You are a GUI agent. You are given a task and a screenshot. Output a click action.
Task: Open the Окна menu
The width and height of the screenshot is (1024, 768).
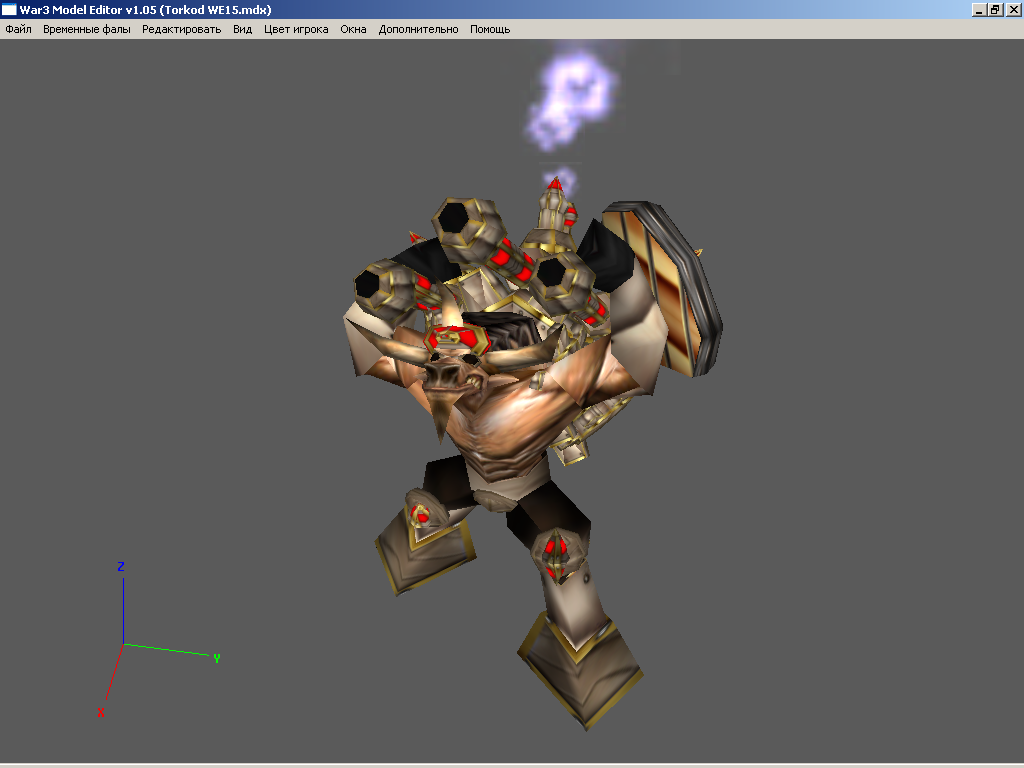pos(353,29)
